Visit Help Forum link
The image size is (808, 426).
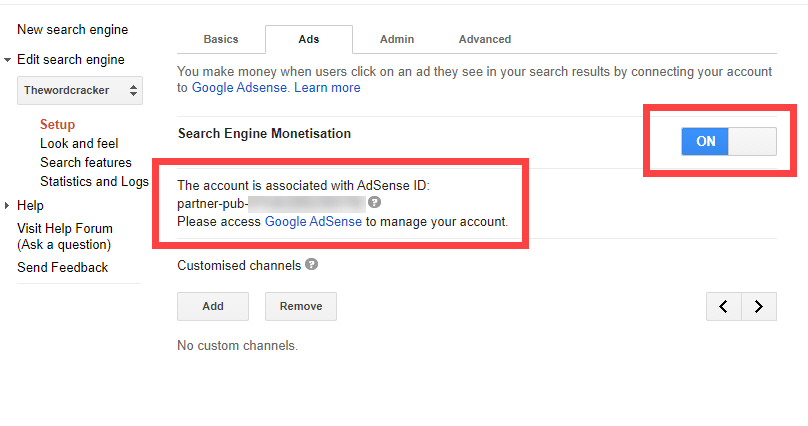coord(65,236)
